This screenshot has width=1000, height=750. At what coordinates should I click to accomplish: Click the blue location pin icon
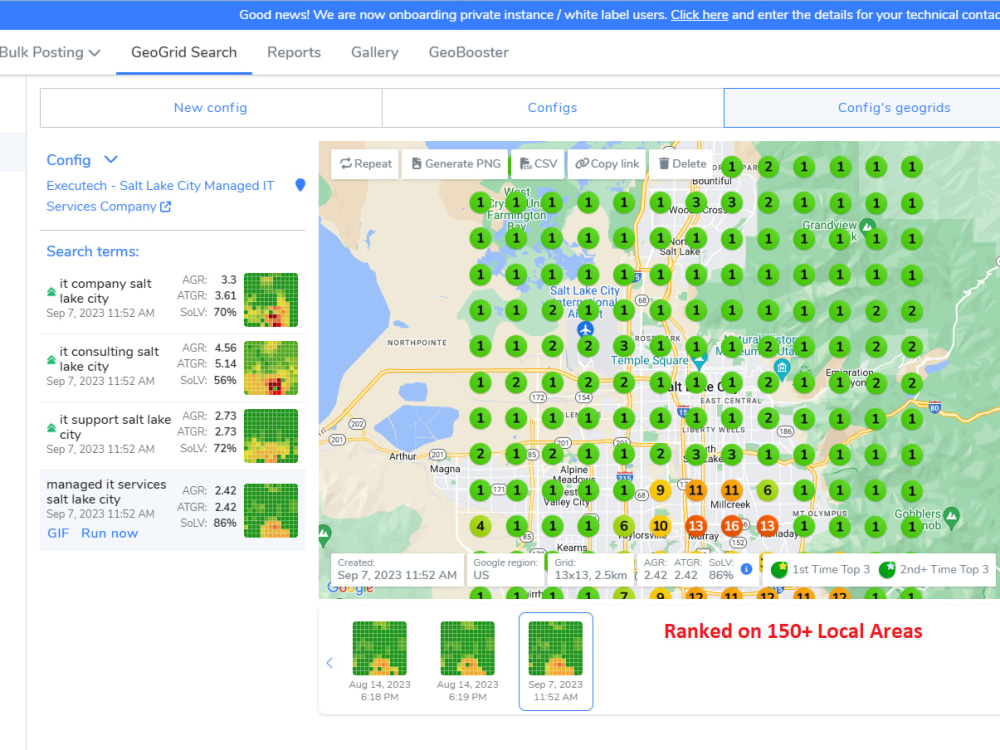[x=300, y=185]
